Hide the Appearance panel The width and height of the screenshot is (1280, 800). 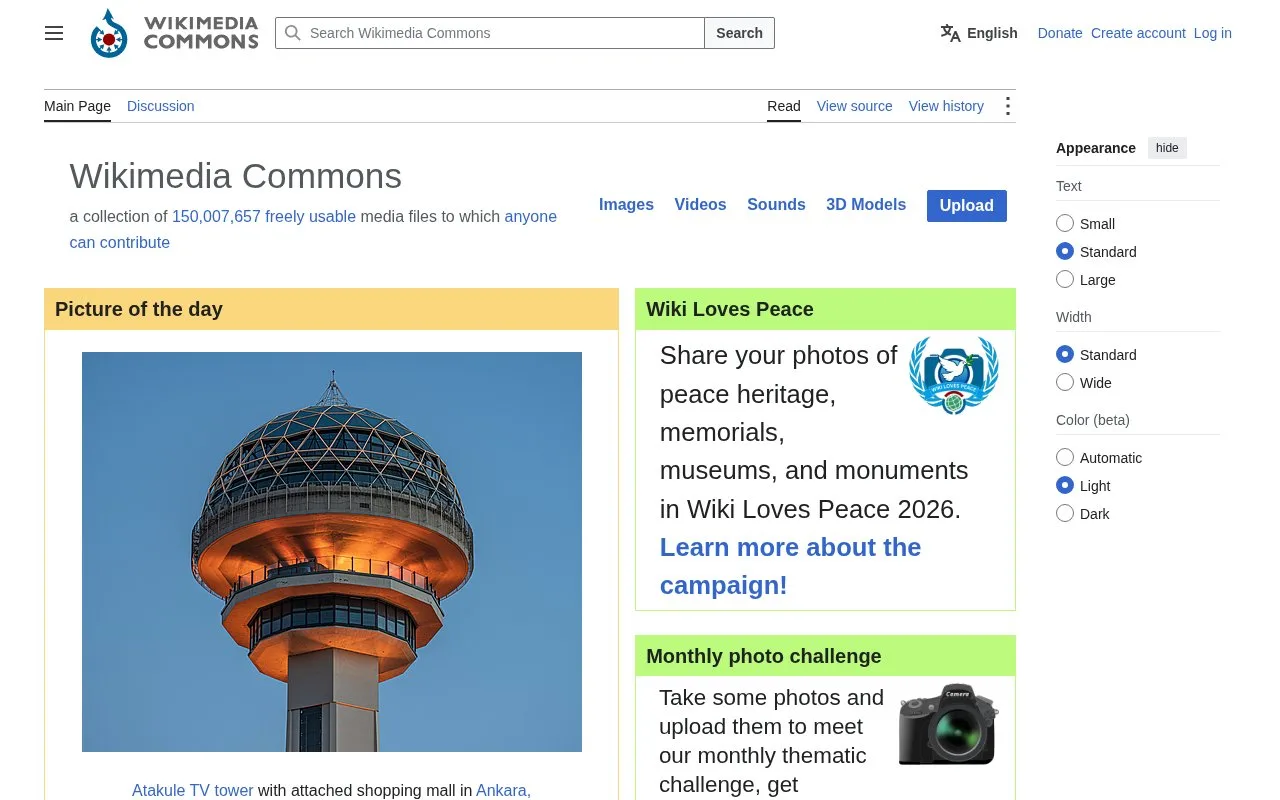[1167, 148]
